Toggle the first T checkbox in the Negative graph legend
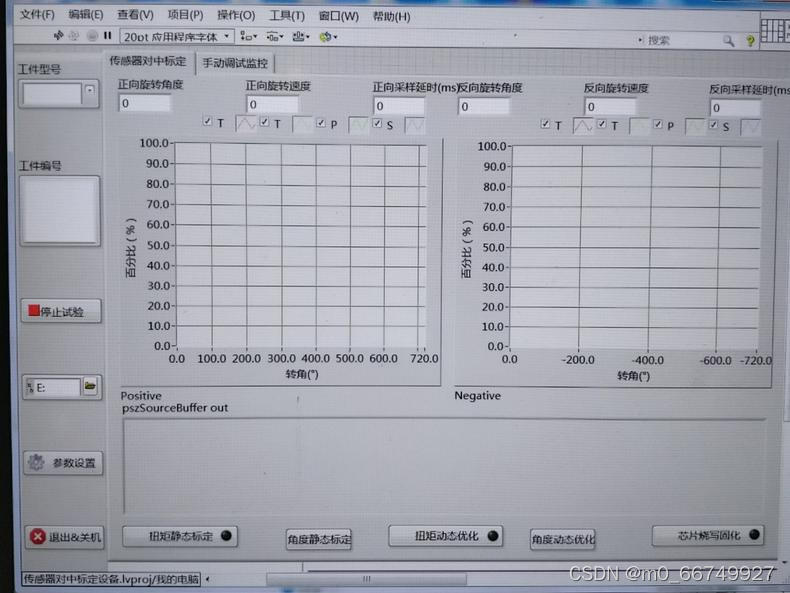Viewport: 790px width, 593px height. (x=545, y=123)
